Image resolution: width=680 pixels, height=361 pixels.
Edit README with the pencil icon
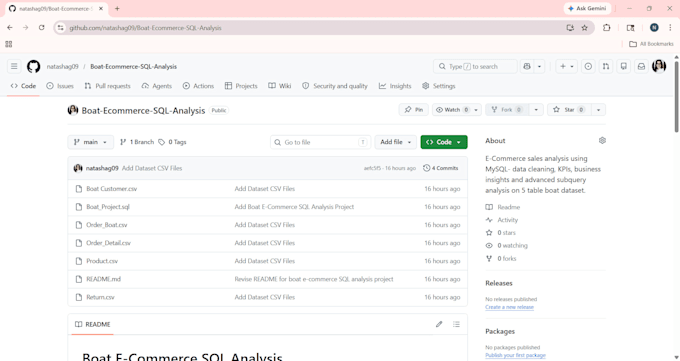439,324
